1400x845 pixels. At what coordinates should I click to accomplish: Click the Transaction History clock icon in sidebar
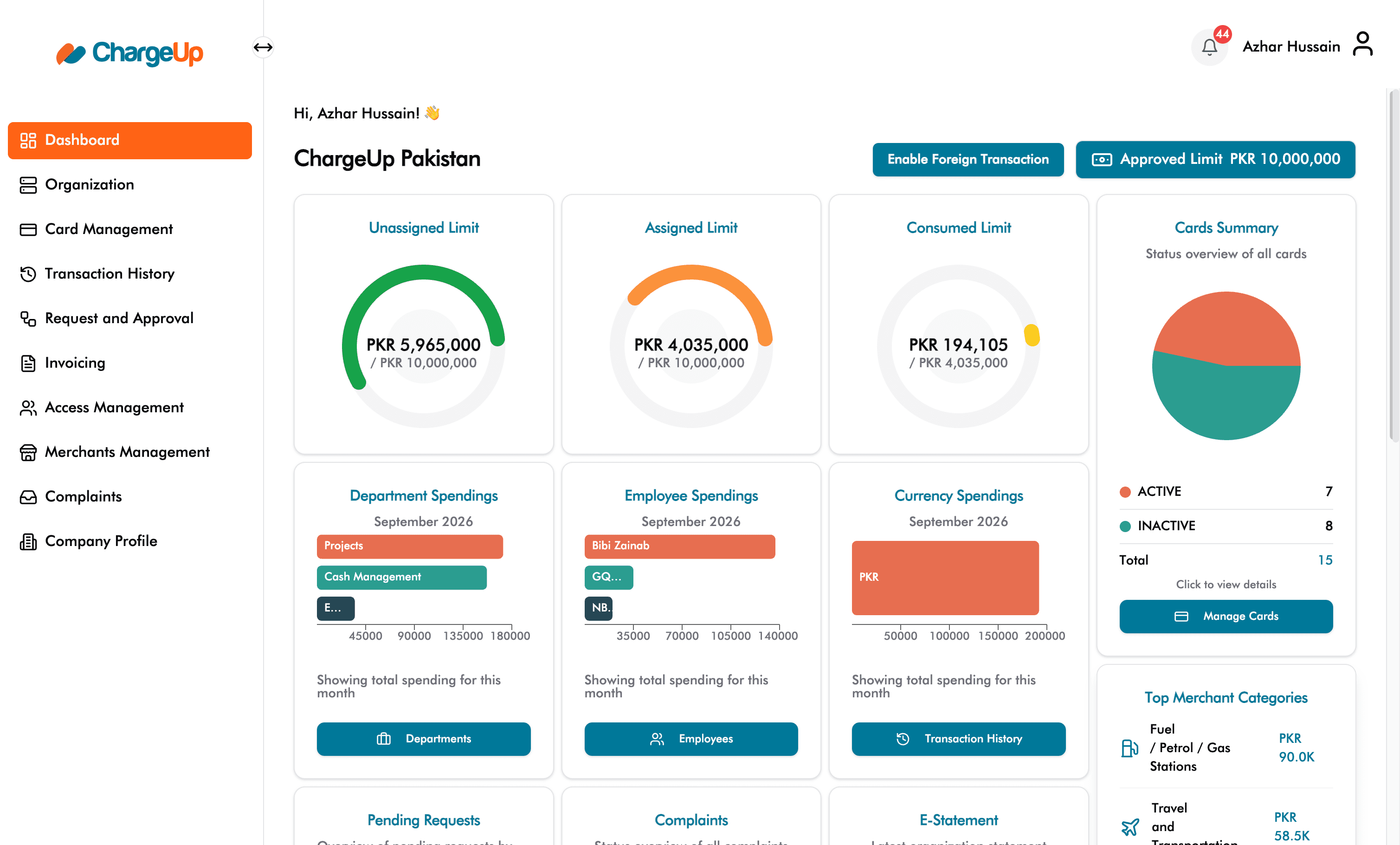tap(28, 274)
